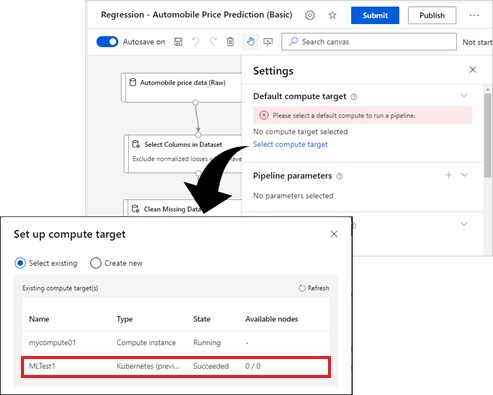Screen dimensions: 493x395
Task: Click the save pipeline disk icon
Action: [x=178, y=42]
